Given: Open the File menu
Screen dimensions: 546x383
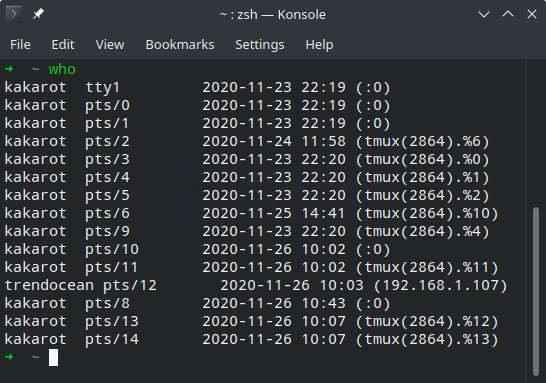Looking at the screenshot, I should (20, 45).
